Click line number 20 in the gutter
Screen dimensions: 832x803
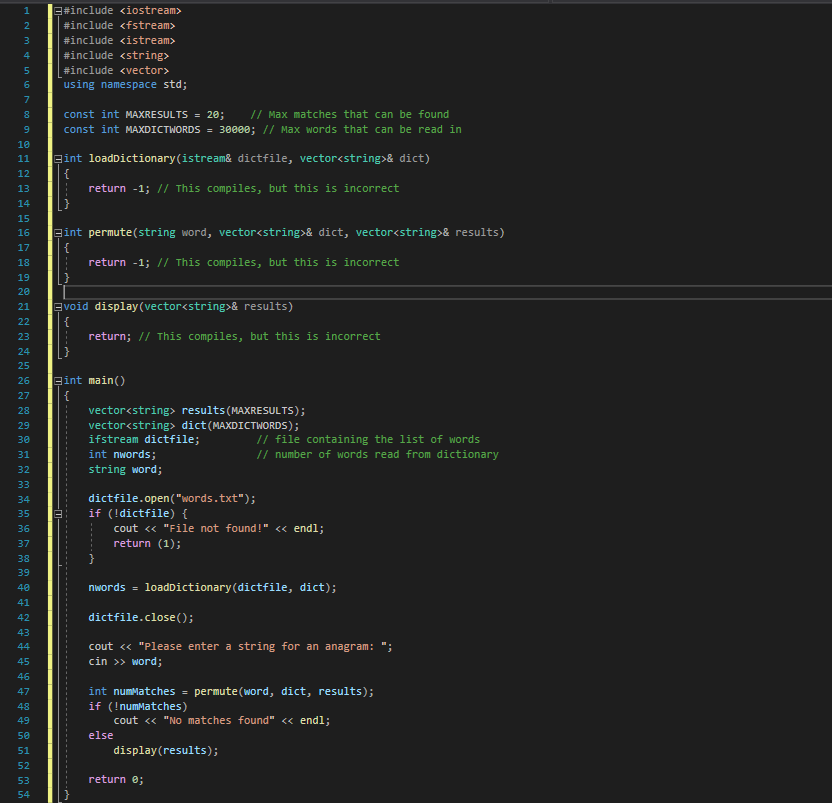point(24,292)
